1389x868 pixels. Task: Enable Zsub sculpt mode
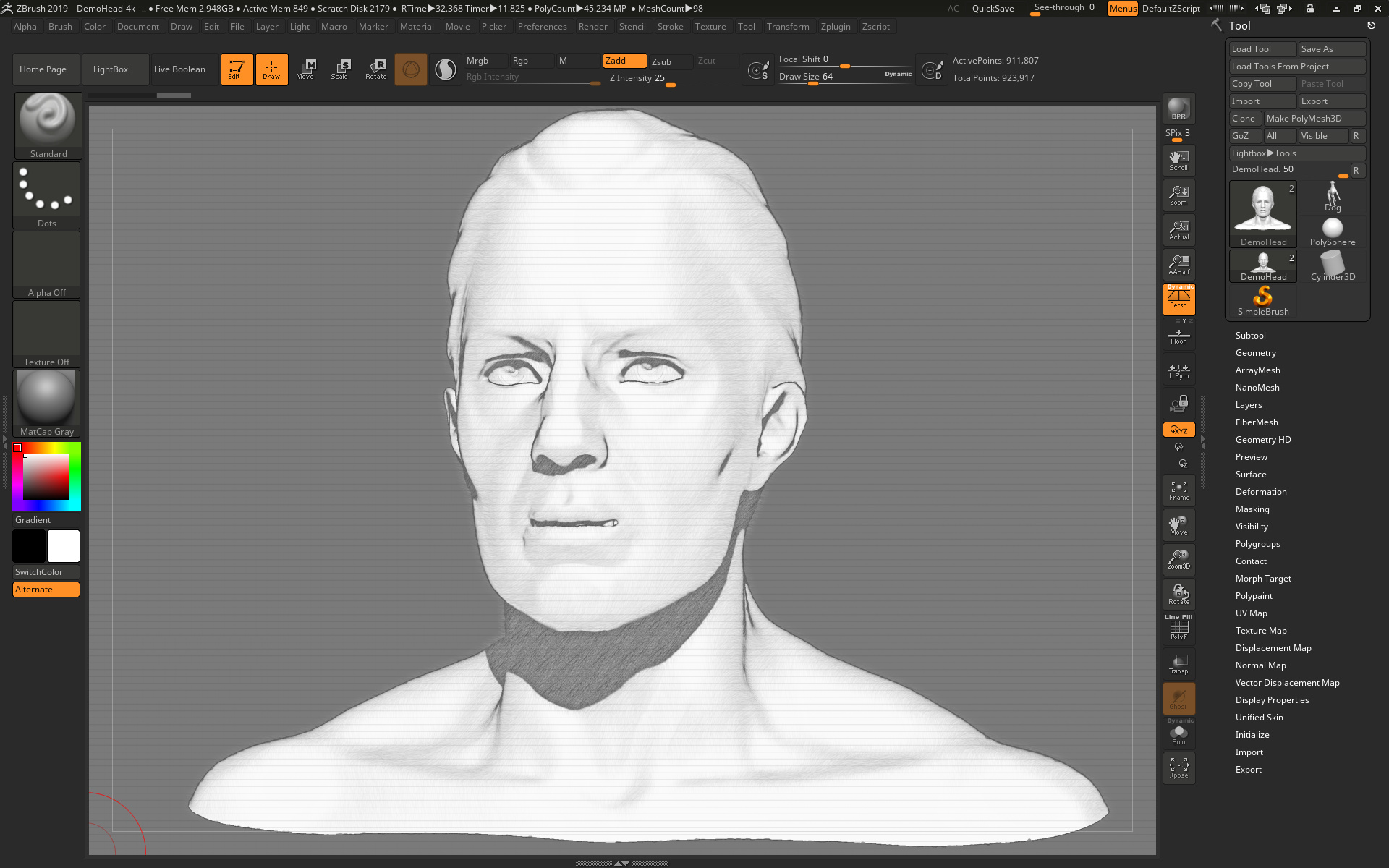[668, 61]
